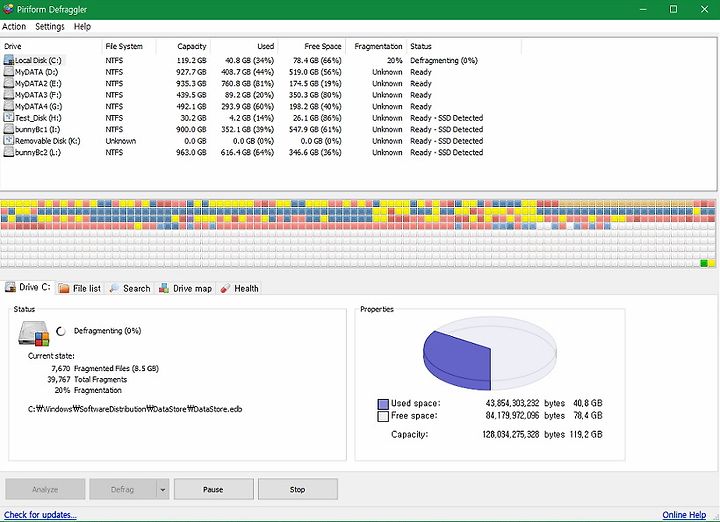Click the MyDATA3 (F:) drive icon
This screenshot has width=720, height=522.
click(9, 95)
